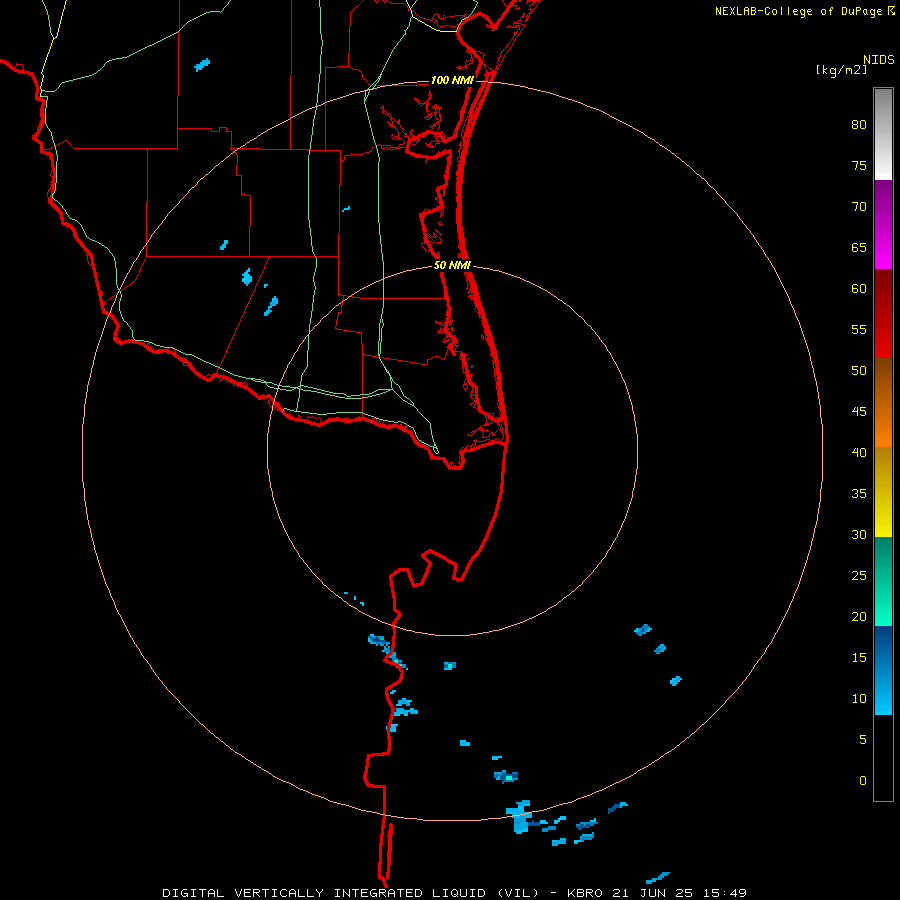Select the 75 value on the VIL scale
The width and height of the screenshot is (900, 900).
(859, 165)
